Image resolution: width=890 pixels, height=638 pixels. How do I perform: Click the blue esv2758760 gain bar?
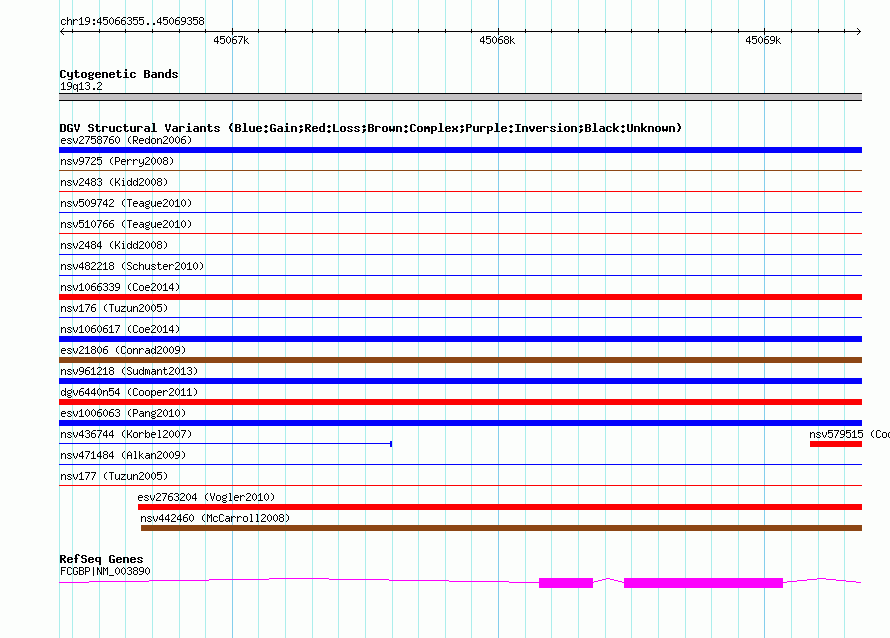click(460, 150)
